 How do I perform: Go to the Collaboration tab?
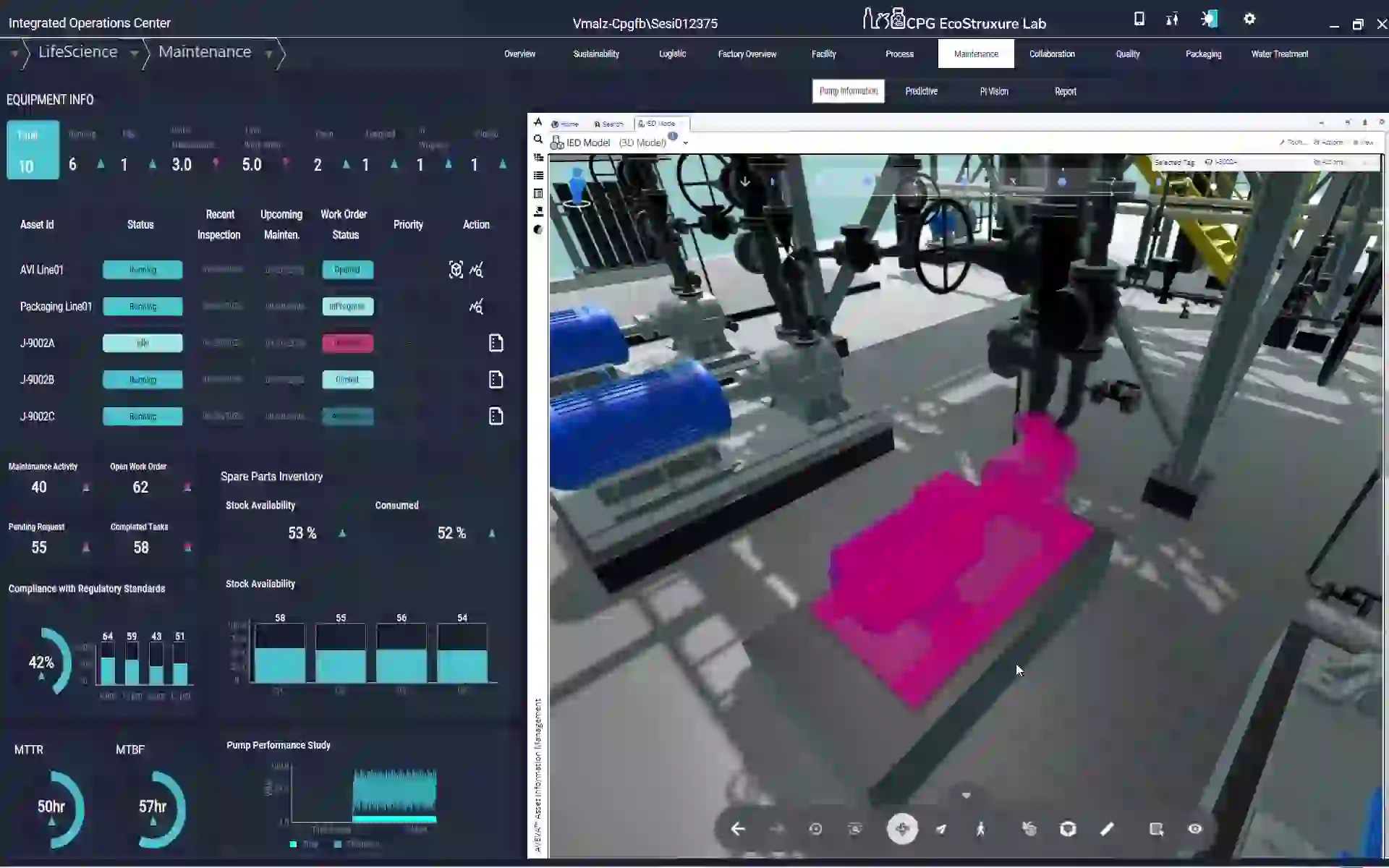pyautogui.click(x=1052, y=54)
